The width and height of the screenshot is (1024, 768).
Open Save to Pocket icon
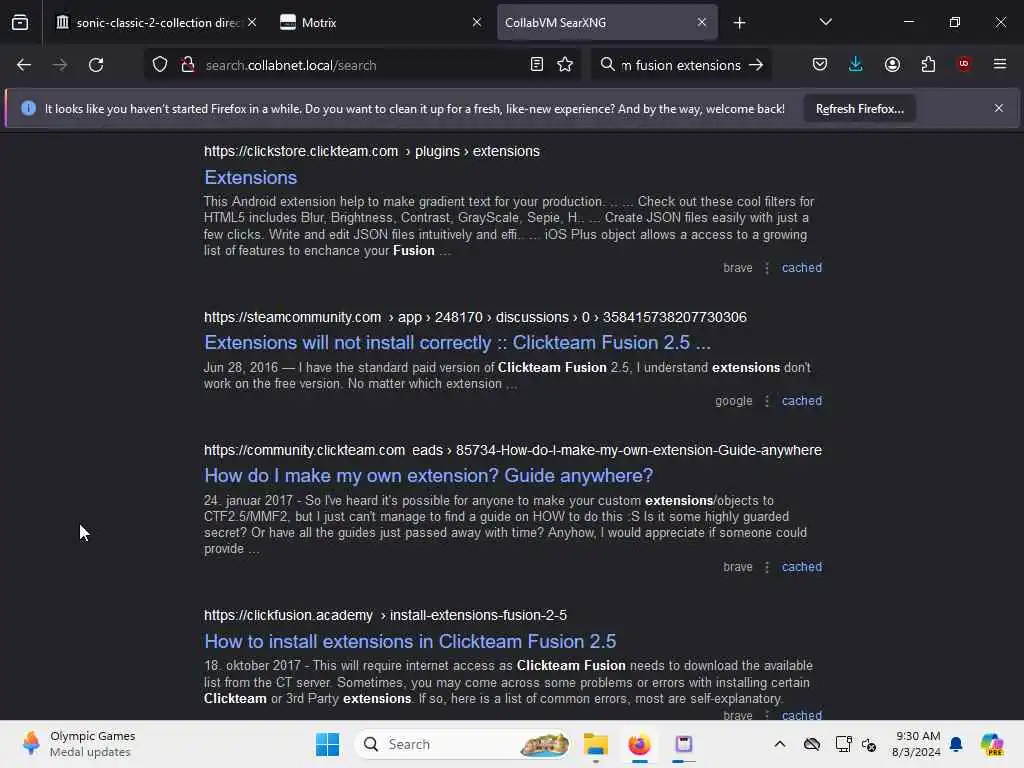point(820,64)
